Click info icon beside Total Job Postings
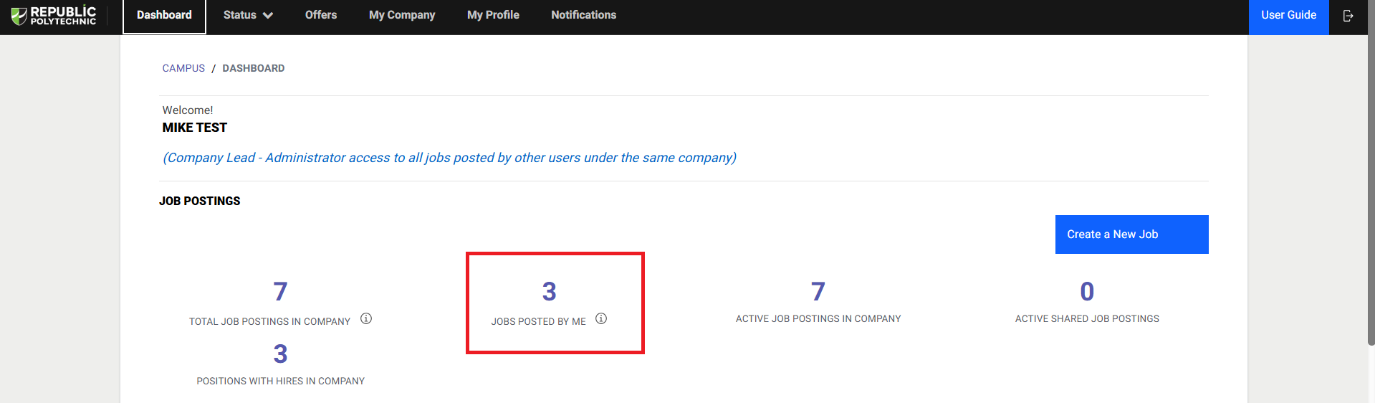This screenshot has width=1375, height=403. pos(366,319)
